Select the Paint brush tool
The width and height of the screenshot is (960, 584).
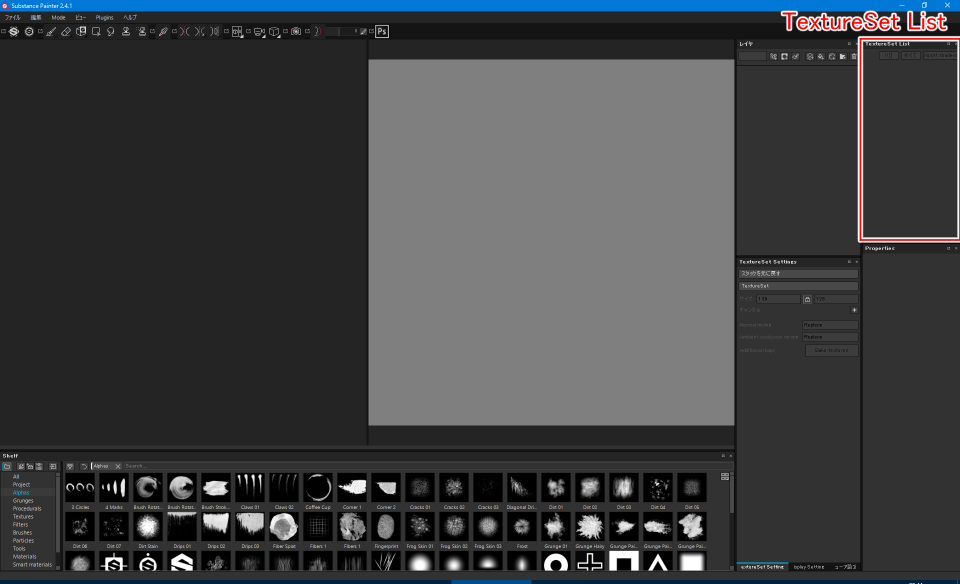pos(51,31)
